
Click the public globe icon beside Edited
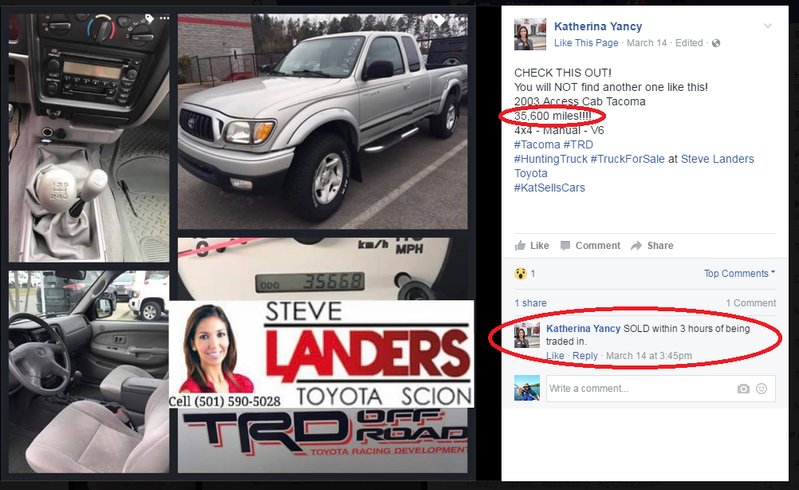(716, 43)
